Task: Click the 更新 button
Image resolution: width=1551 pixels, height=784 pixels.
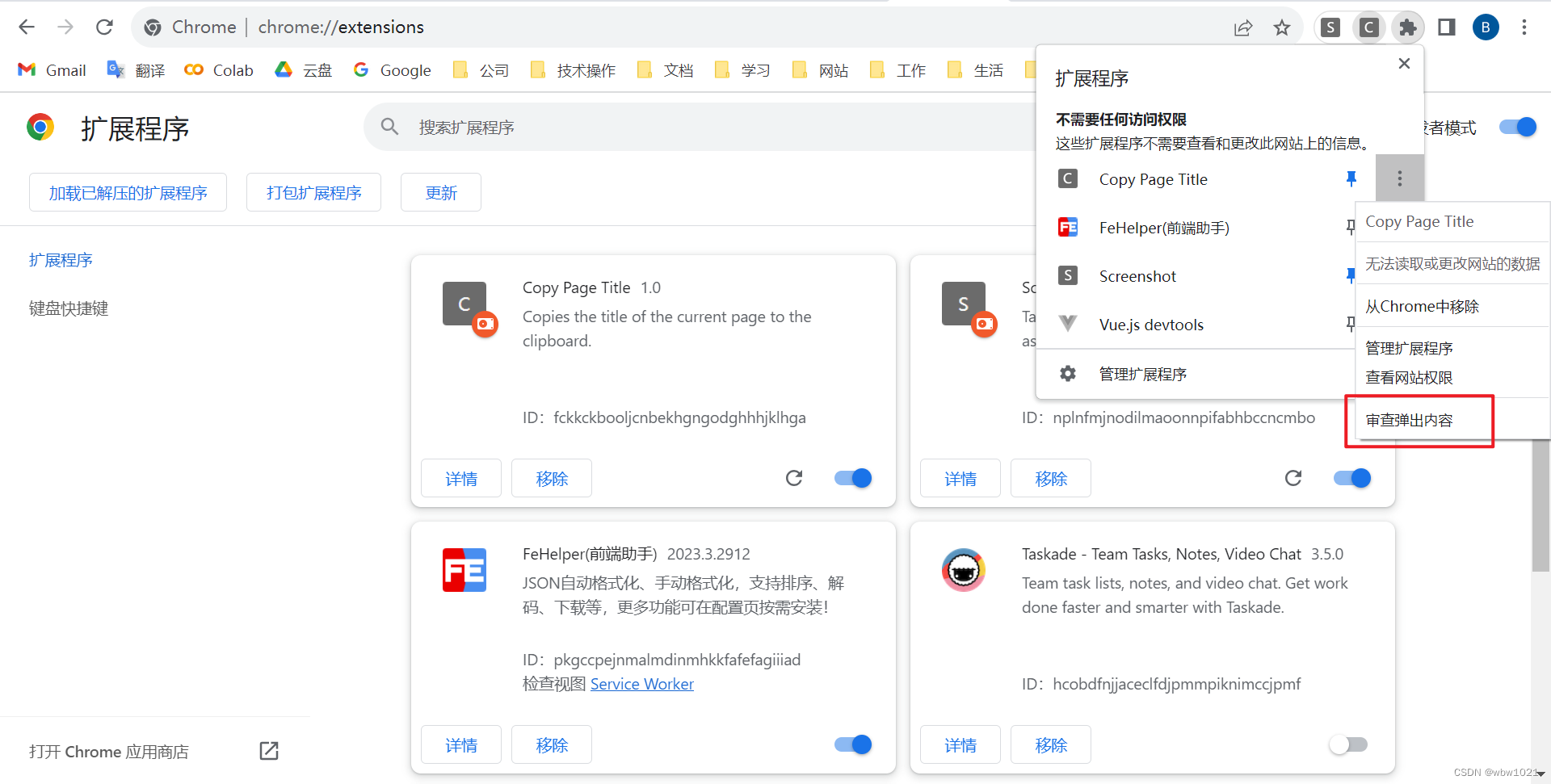Action: 441,192
